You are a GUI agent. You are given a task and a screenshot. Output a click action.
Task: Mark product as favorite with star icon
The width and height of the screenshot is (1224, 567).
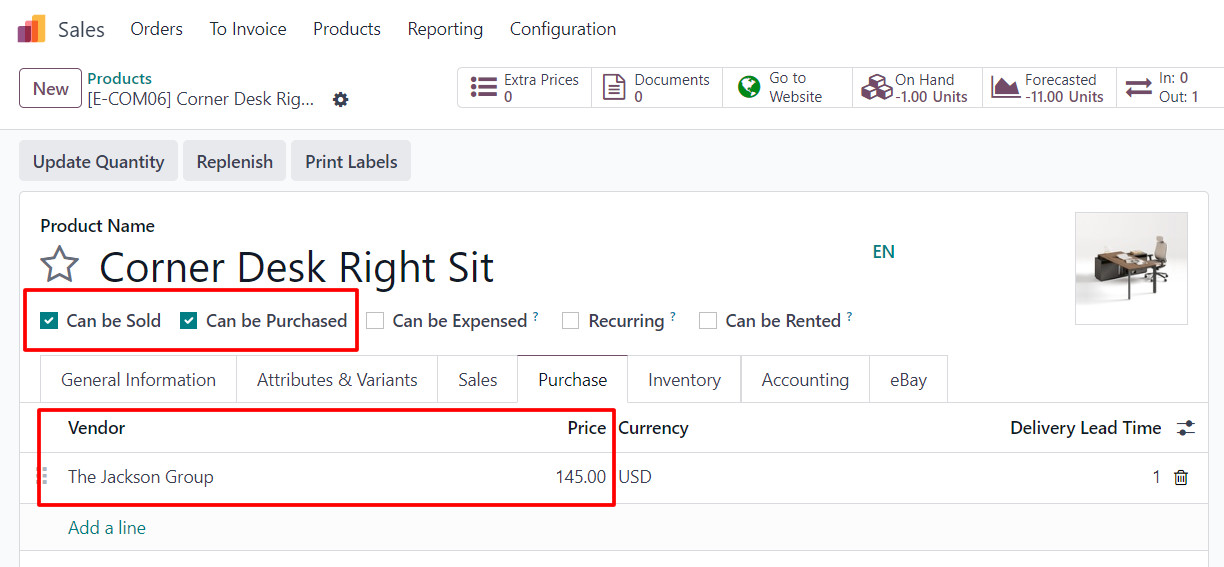60,266
